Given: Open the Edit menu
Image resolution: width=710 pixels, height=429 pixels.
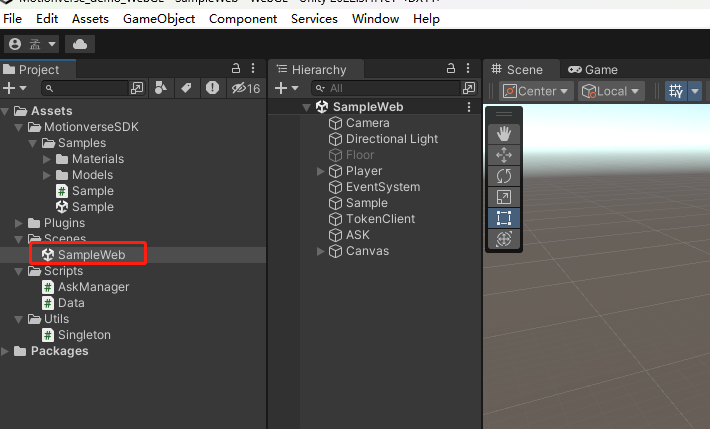Looking at the screenshot, I should (x=47, y=19).
